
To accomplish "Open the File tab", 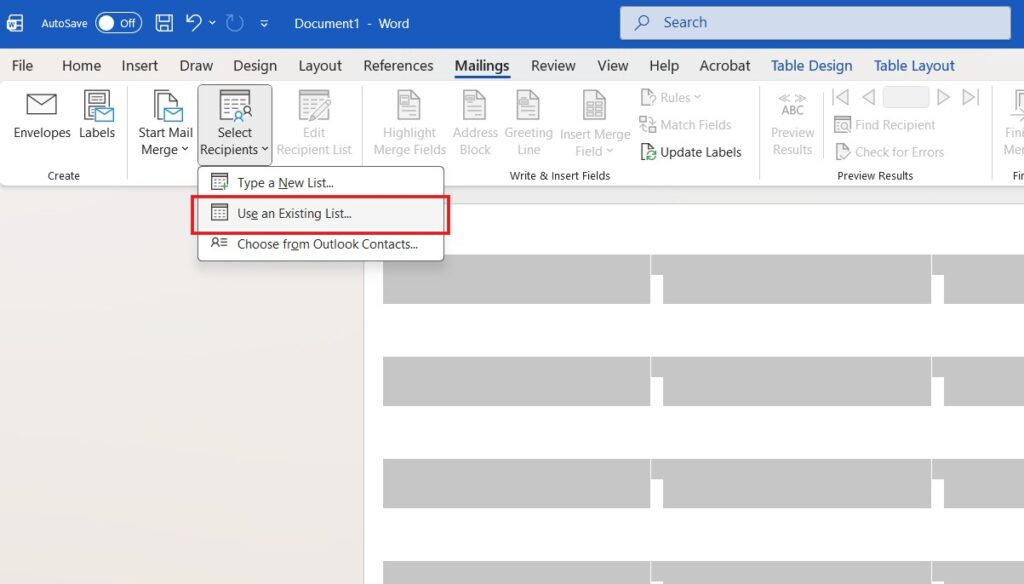I will 22,66.
